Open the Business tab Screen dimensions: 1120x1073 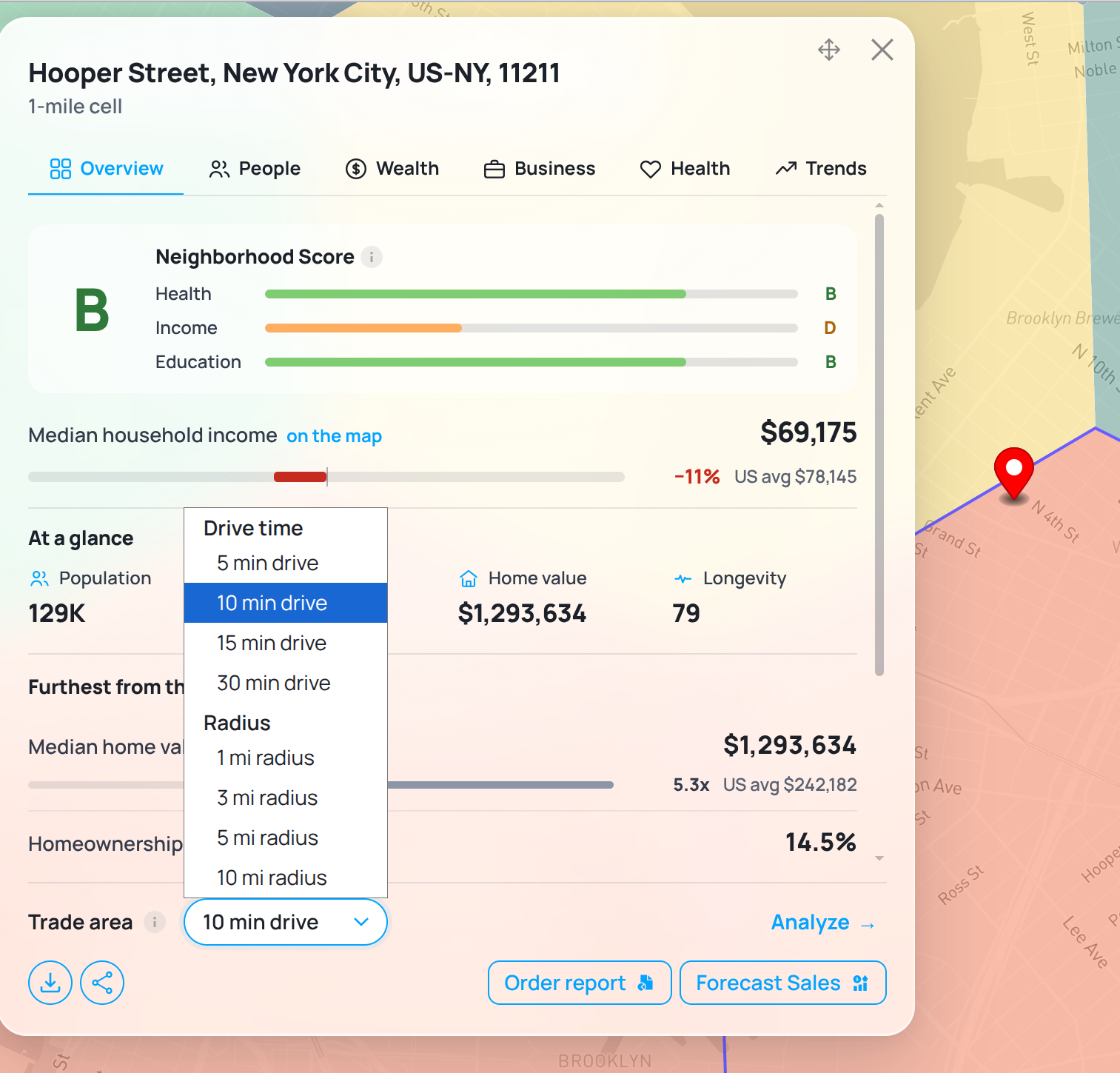pos(539,169)
